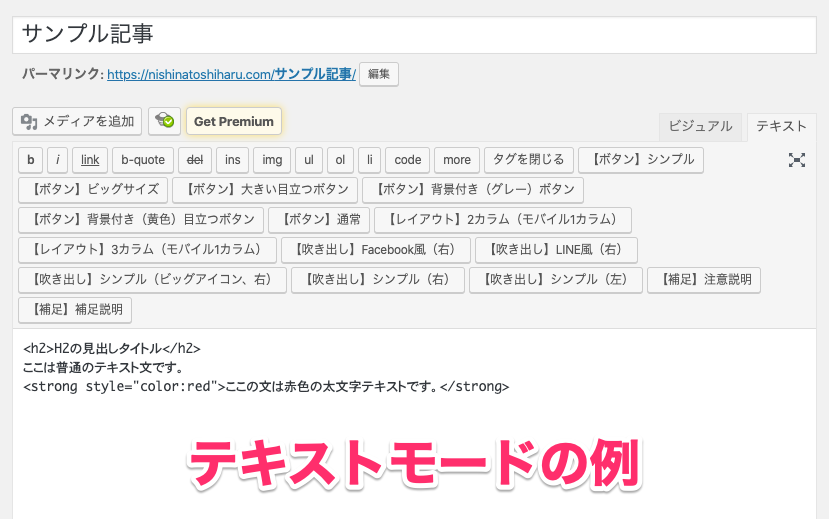
Task: Click the メディアを追加 button
Action: 77,122
